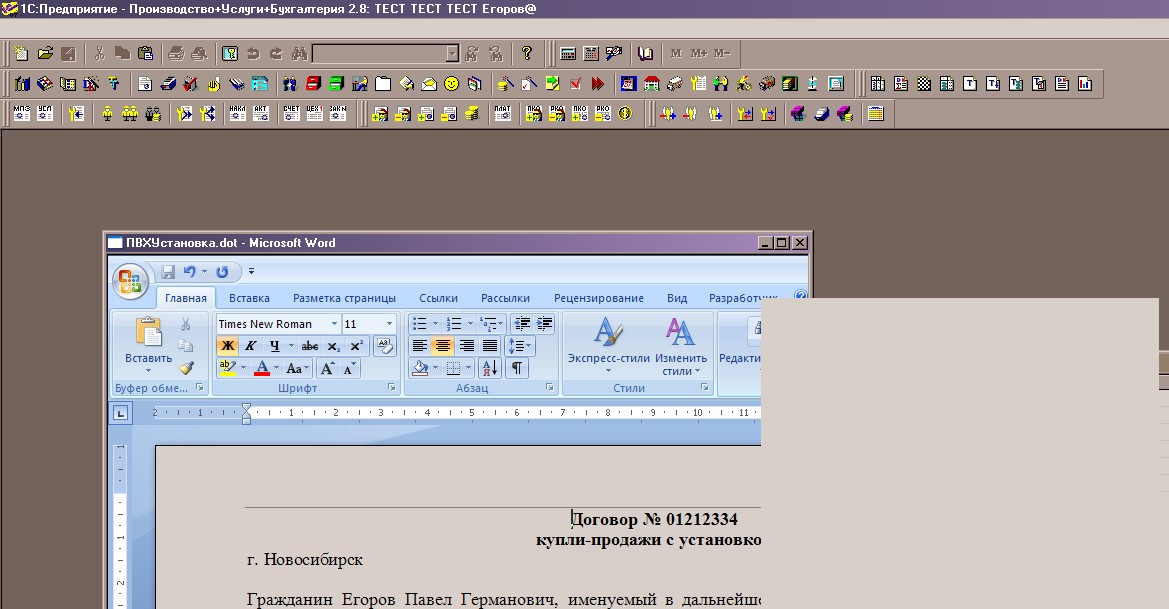Click the Open folder icon in 1C toolbar

45,54
